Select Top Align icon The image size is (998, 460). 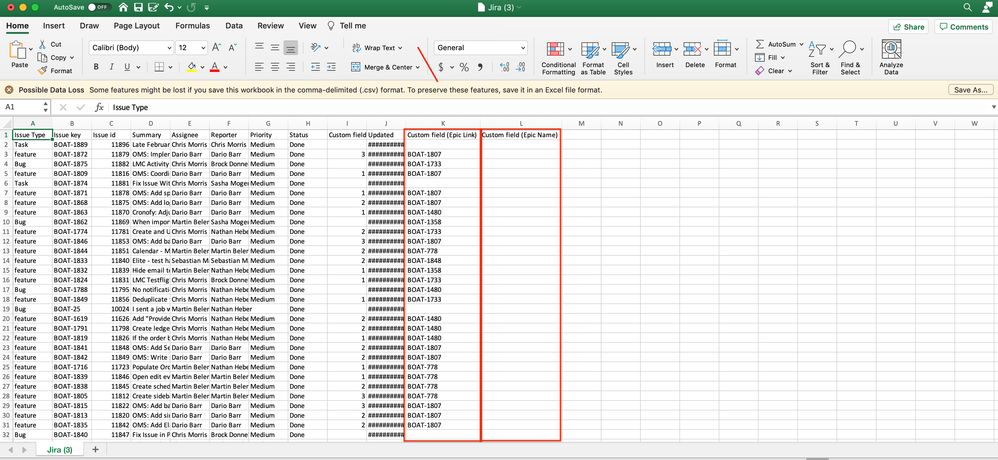259,48
